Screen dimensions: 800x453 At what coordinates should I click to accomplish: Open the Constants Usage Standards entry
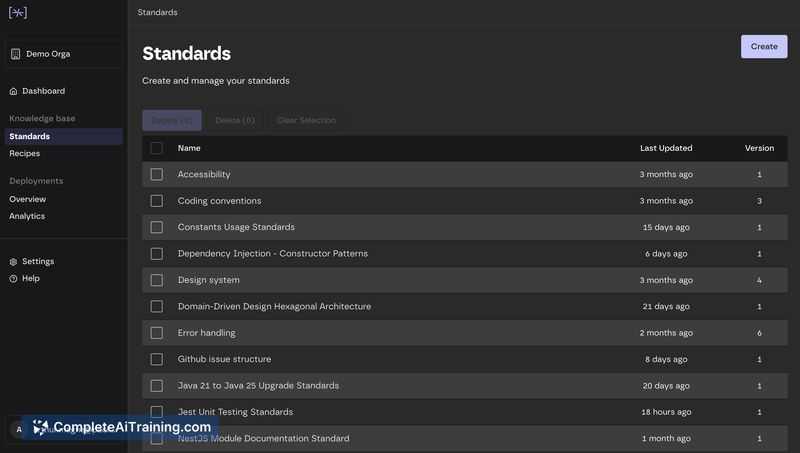(236, 227)
